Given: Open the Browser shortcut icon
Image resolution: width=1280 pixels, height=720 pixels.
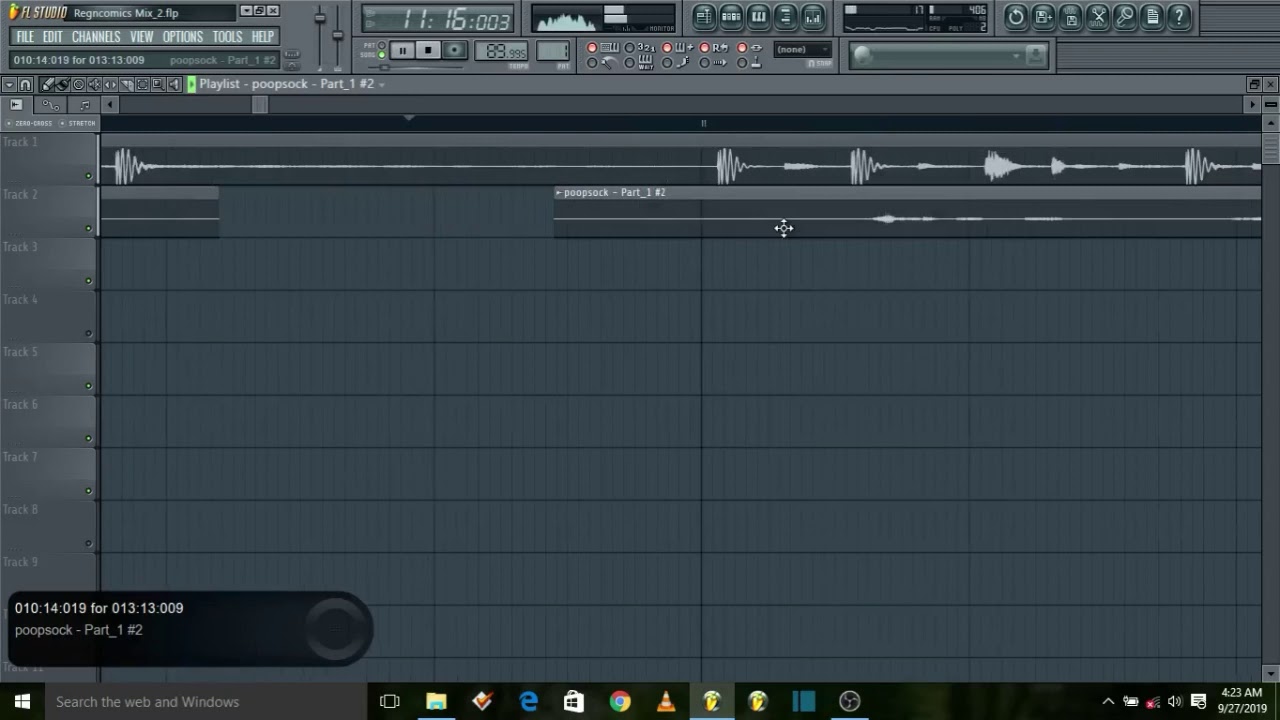Looking at the screenshot, I should 785,16.
